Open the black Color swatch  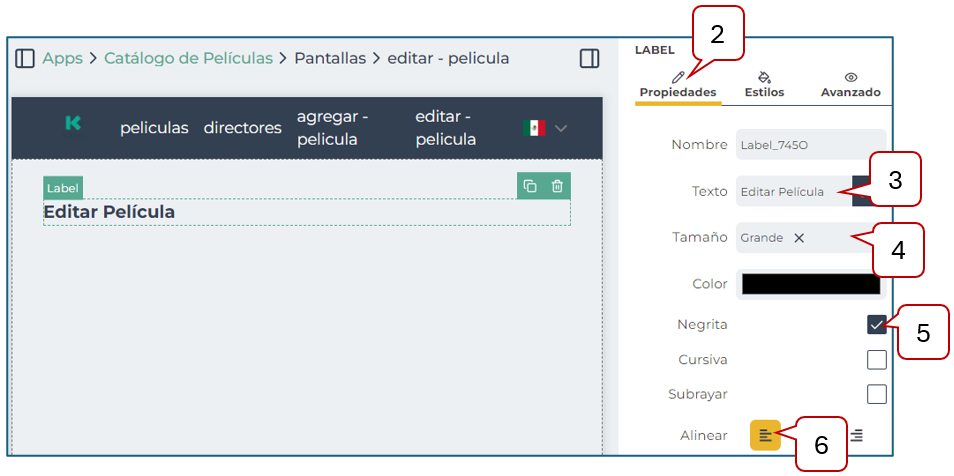pos(810,284)
